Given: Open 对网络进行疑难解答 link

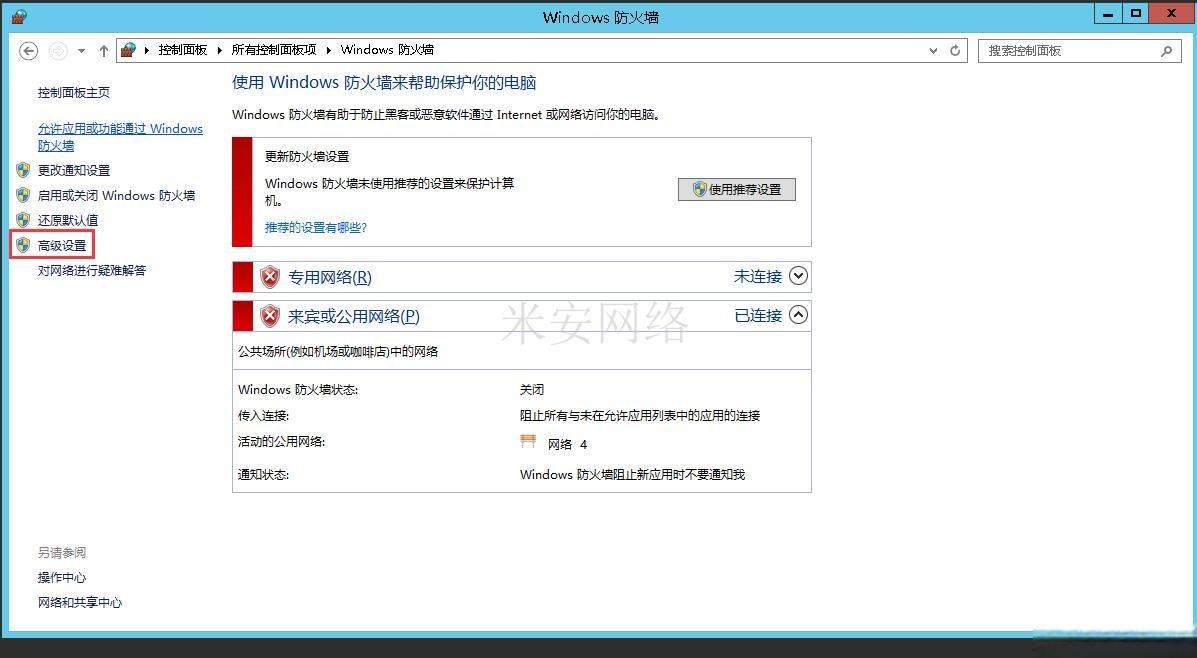Looking at the screenshot, I should [x=92, y=270].
